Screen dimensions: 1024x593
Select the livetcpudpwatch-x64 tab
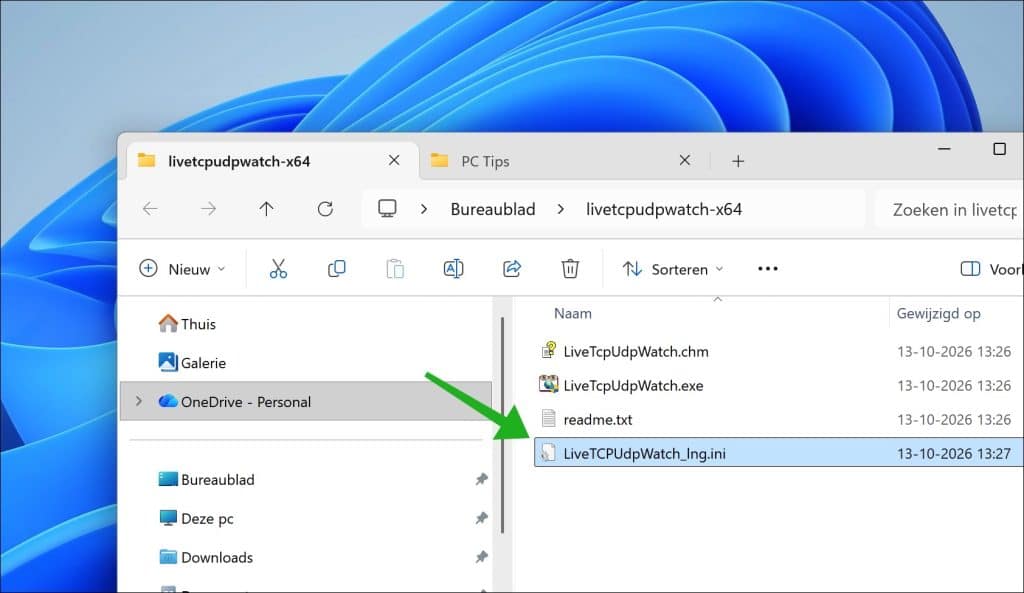[x=272, y=161]
